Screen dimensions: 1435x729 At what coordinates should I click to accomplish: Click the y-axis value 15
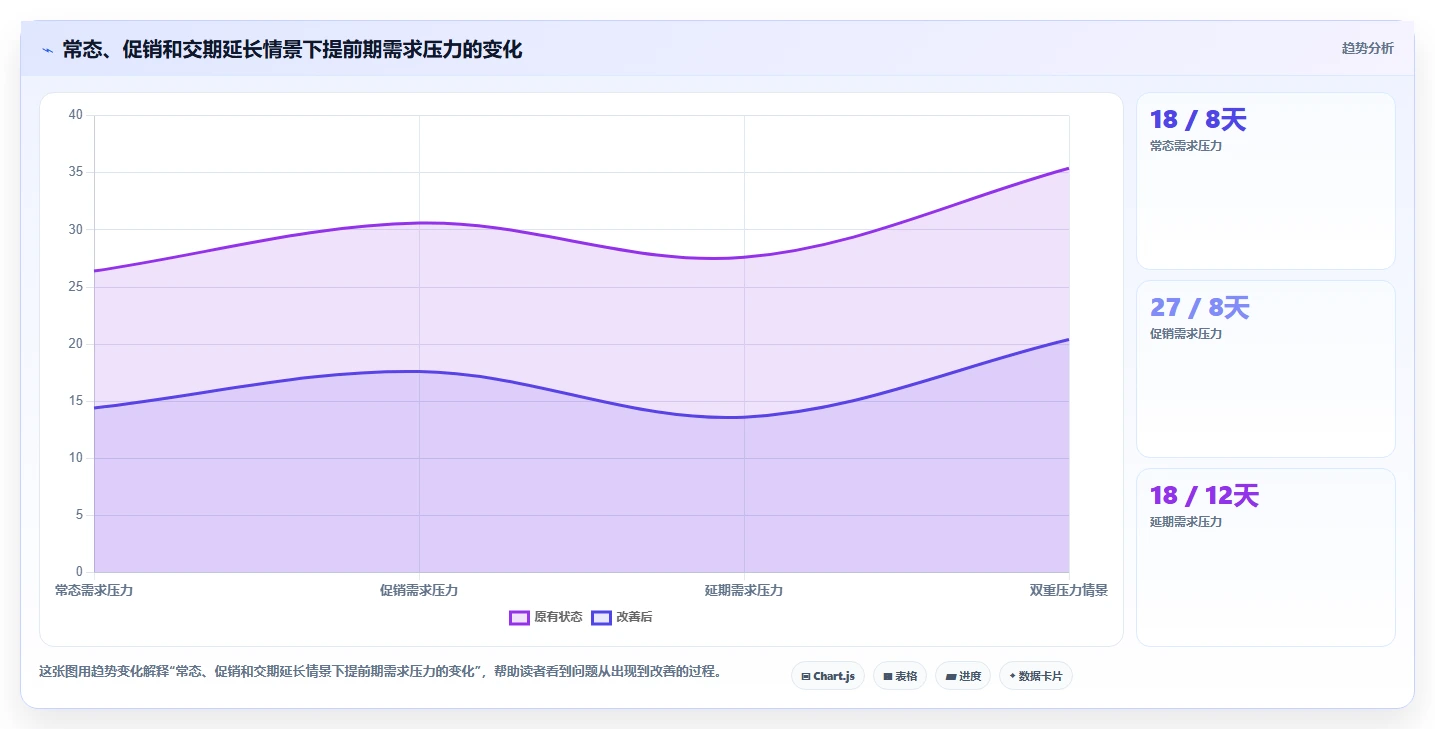[x=76, y=401]
